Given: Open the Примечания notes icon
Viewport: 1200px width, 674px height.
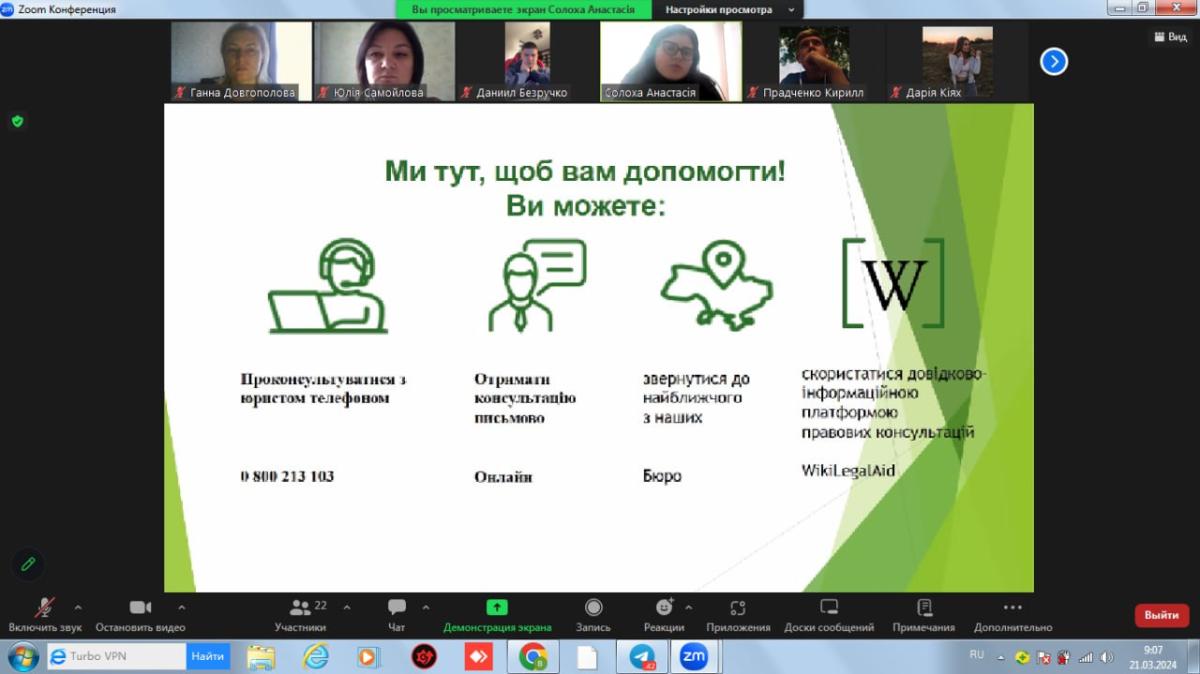Looking at the screenshot, I should [x=924, y=608].
